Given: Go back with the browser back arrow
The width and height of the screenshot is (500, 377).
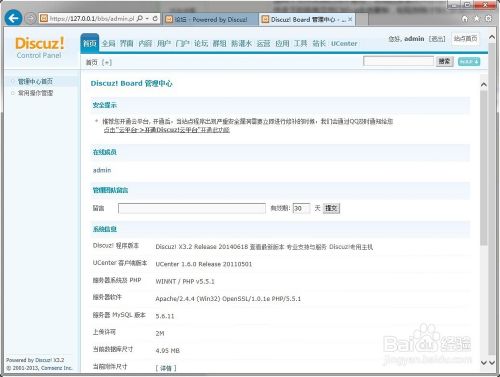Looking at the screenshot, I should 14,18.
